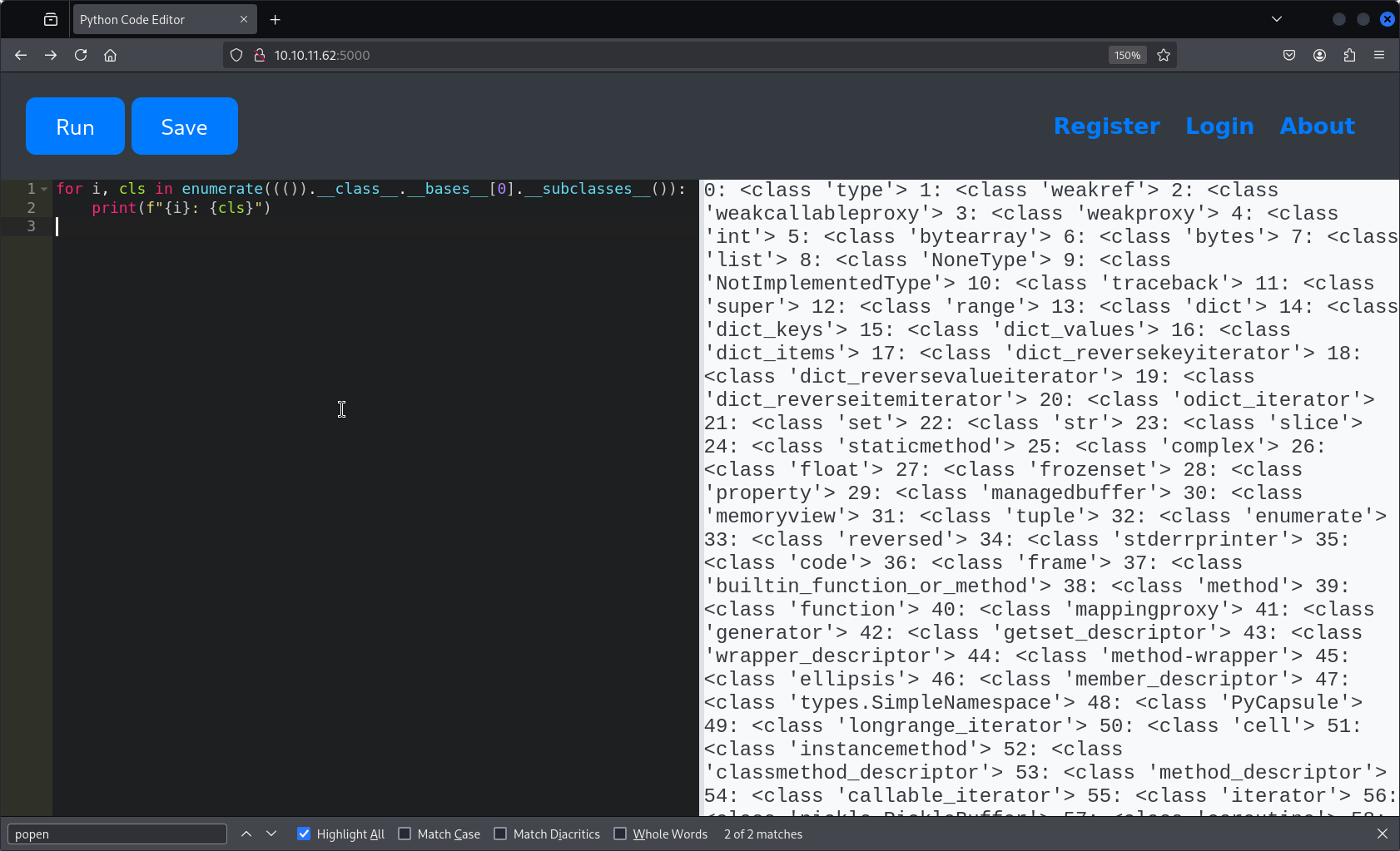Go to the browser home page
The image size is (1400, 851).
click(110, 55)
